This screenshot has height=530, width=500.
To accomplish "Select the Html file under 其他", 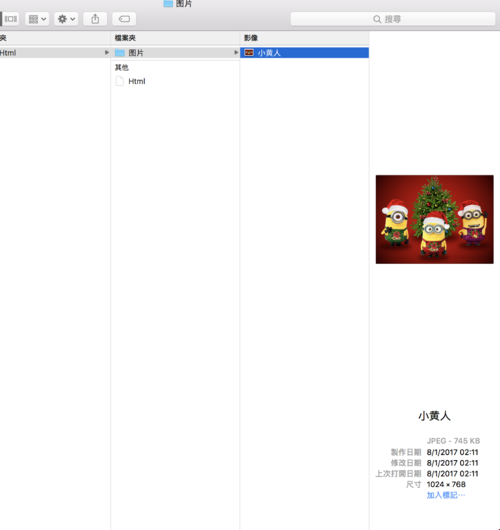I will [175, 81].
